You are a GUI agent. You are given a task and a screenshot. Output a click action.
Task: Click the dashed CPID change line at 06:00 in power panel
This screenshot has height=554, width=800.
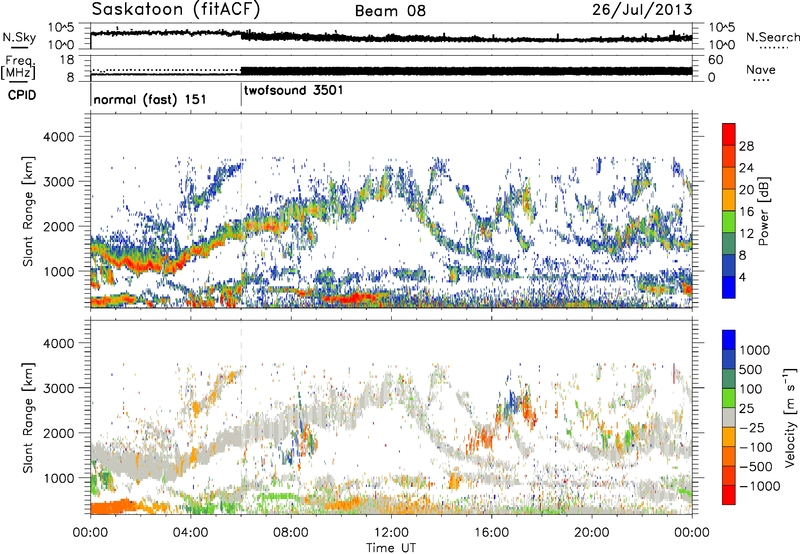click(x=241, y=211)
